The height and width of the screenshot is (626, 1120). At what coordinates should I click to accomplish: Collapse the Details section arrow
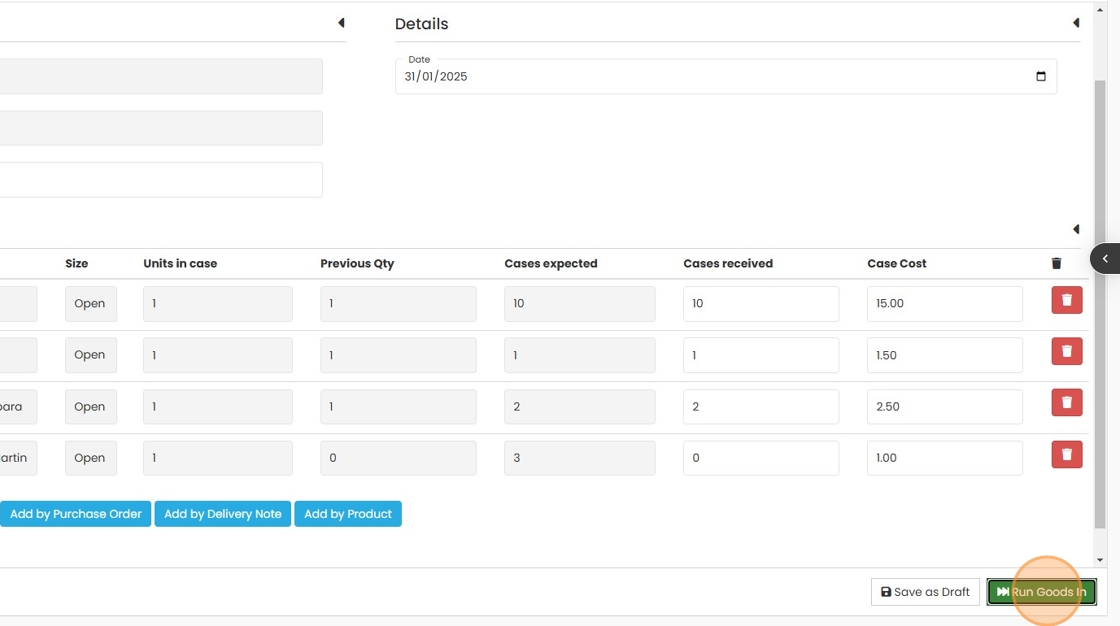(x=1076, y=23)
